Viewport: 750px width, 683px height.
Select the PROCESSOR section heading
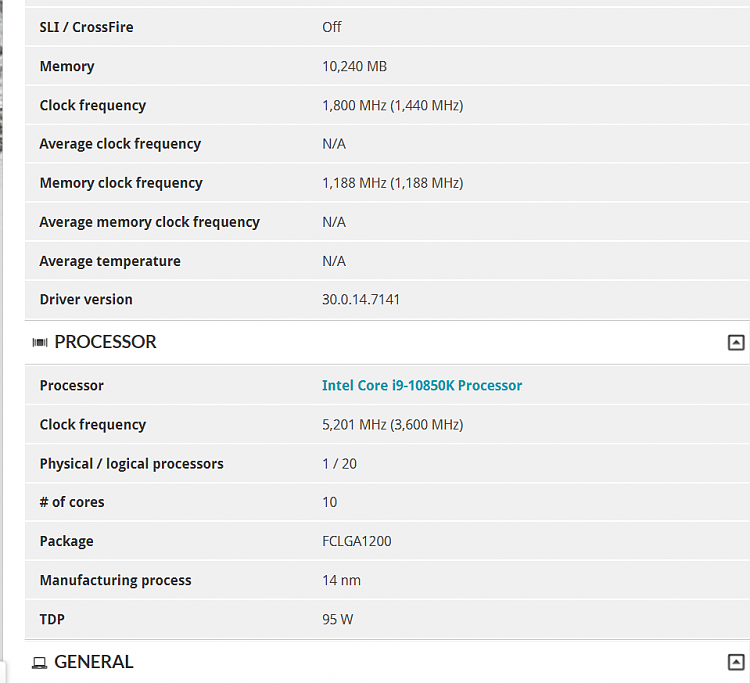click(105, 342)
